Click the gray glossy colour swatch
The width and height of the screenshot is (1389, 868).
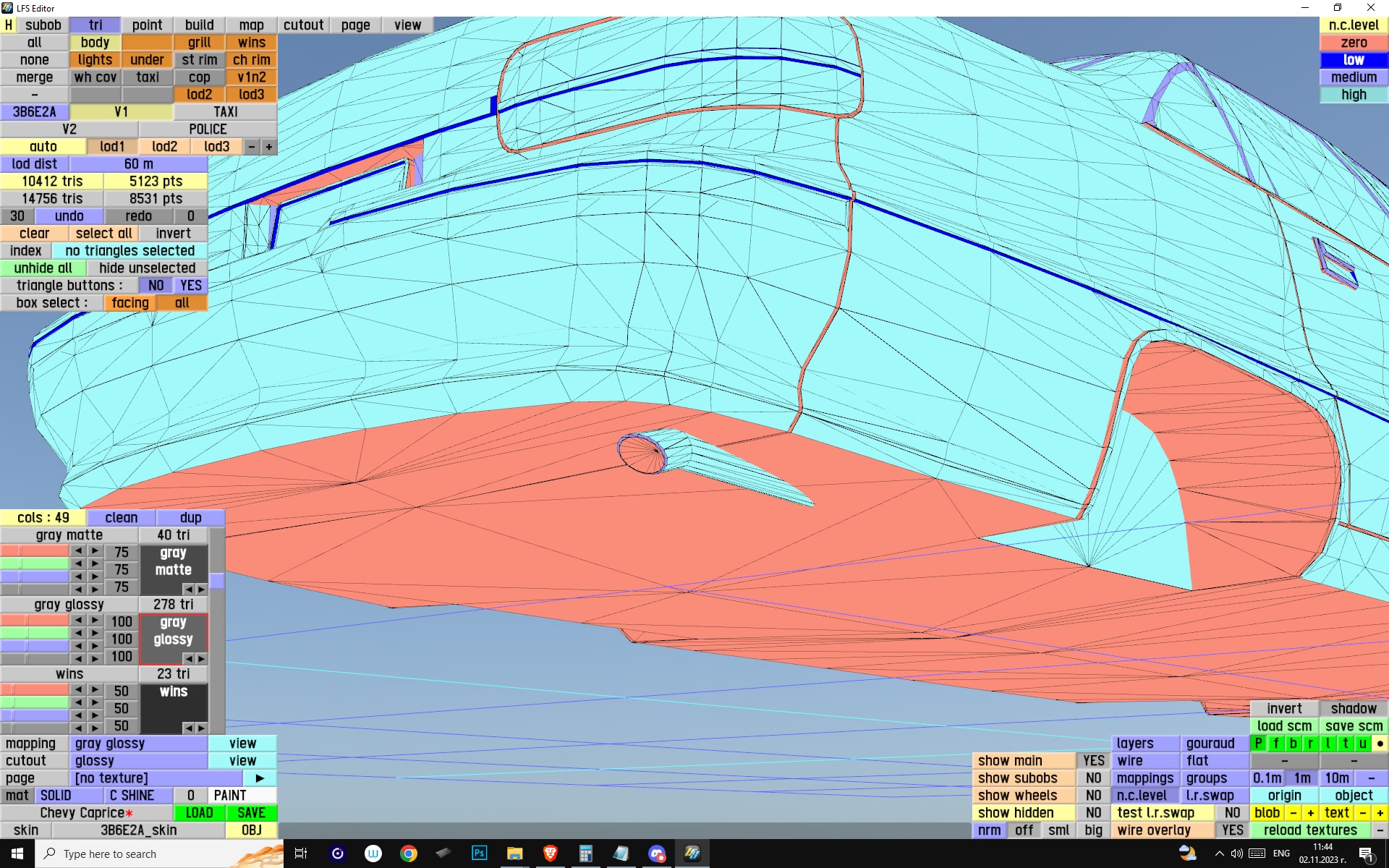click(x=173, y=631)
